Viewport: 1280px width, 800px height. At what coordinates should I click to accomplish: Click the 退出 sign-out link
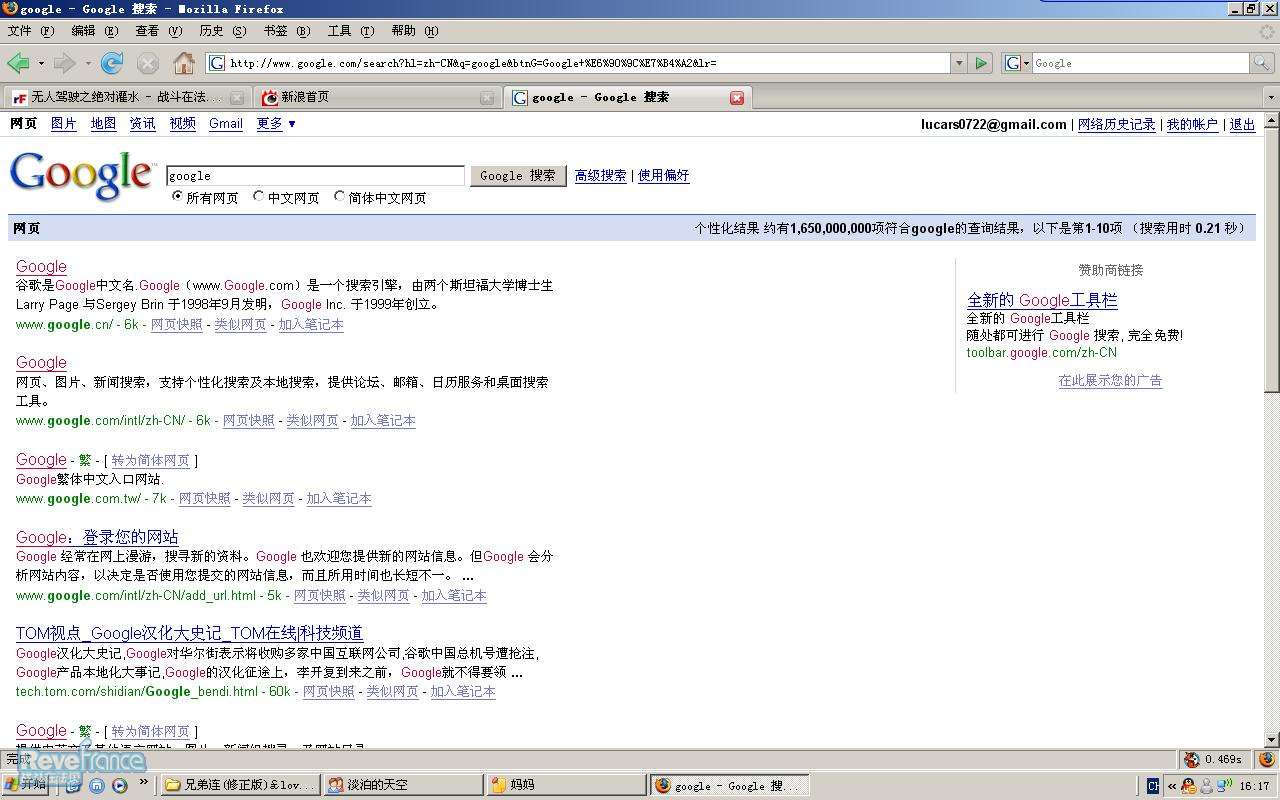tap(1242, 125)
